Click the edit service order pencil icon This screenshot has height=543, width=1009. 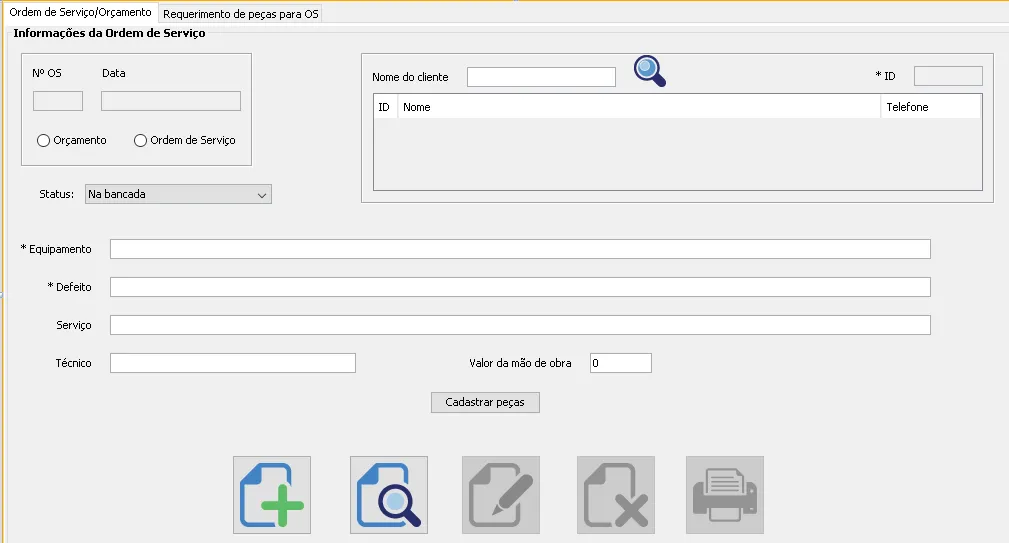pos(501,495)
